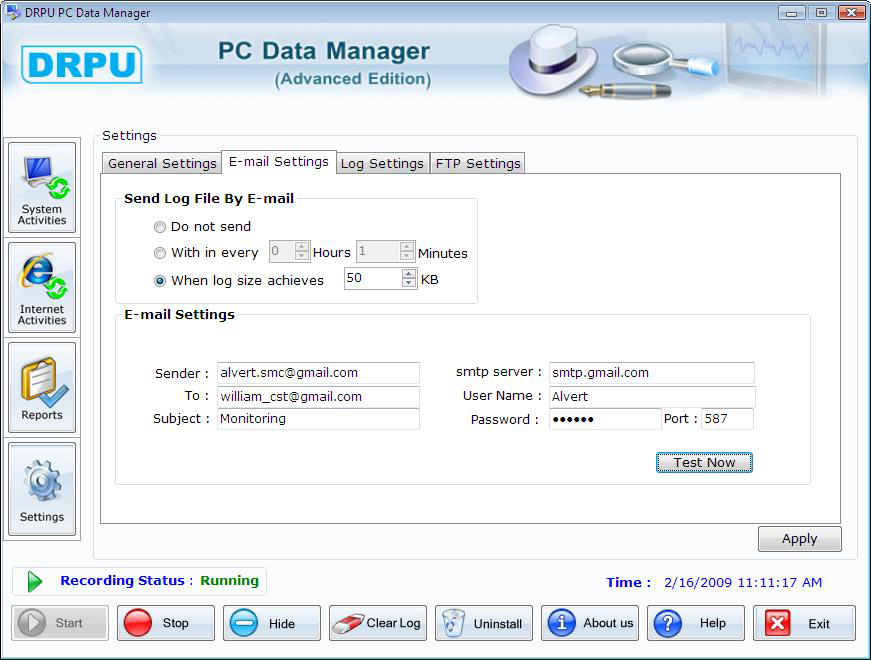
Task: Exit the application
Action: pos(804,623)
